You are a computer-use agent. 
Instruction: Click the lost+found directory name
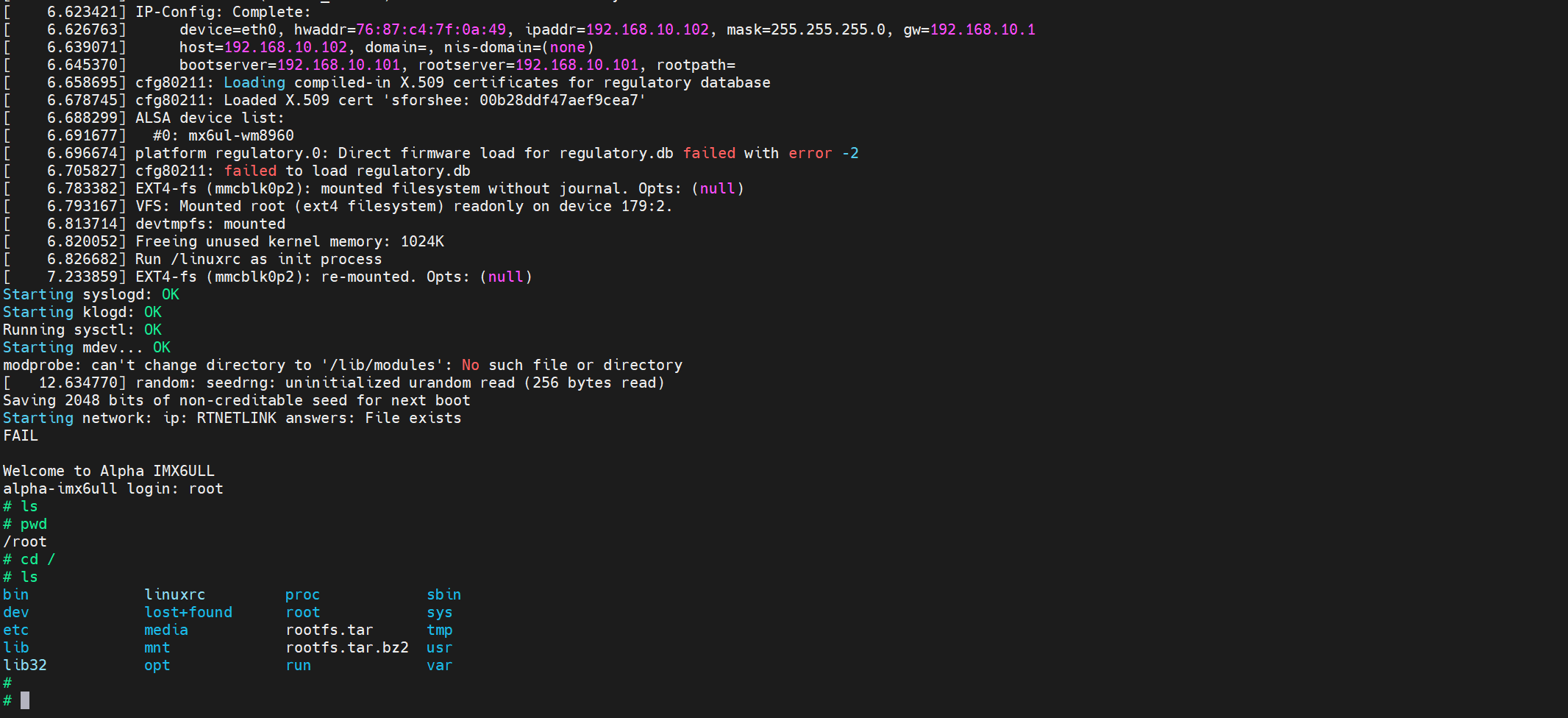point(188,612)
